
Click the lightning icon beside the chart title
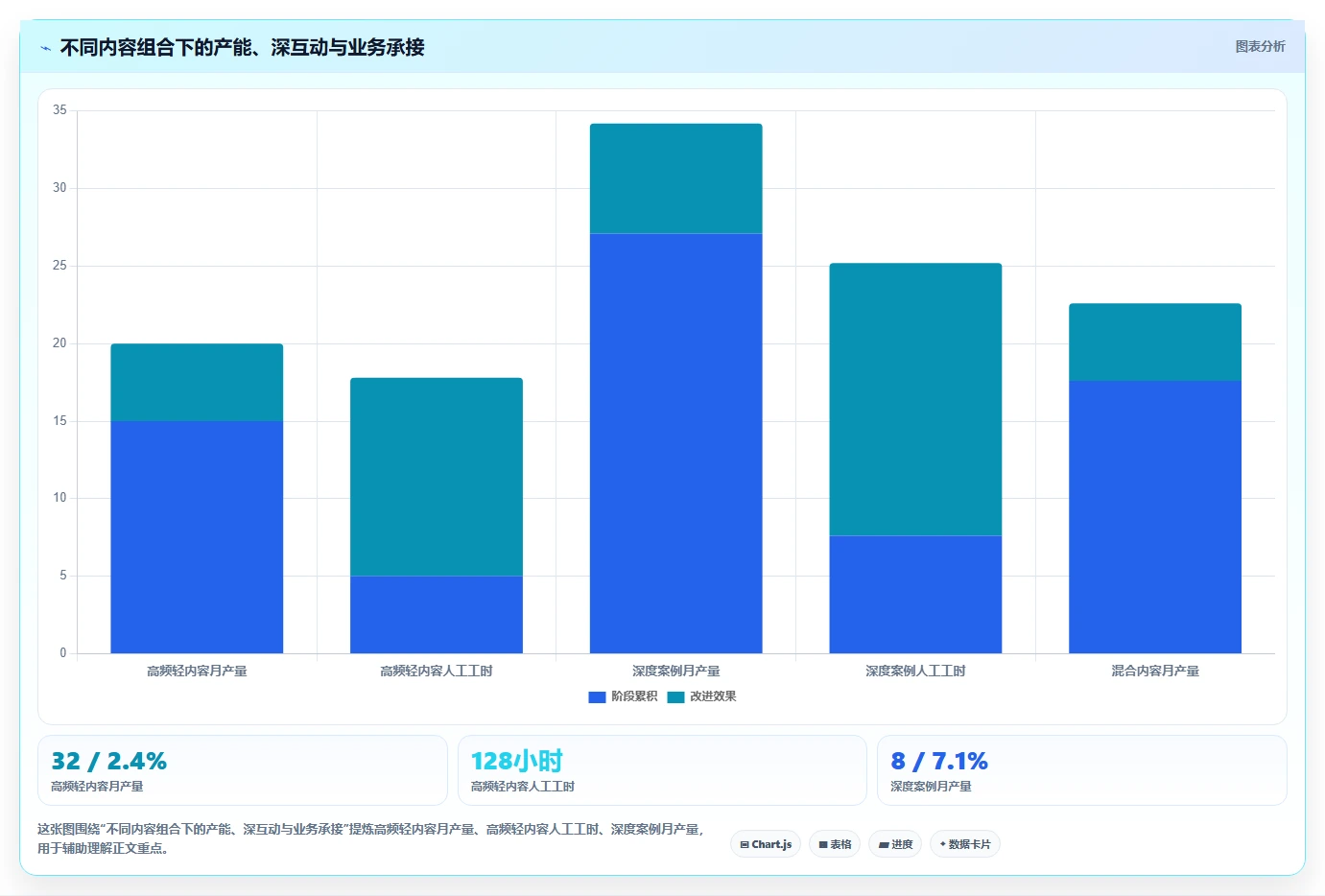(x=45, y=48)
